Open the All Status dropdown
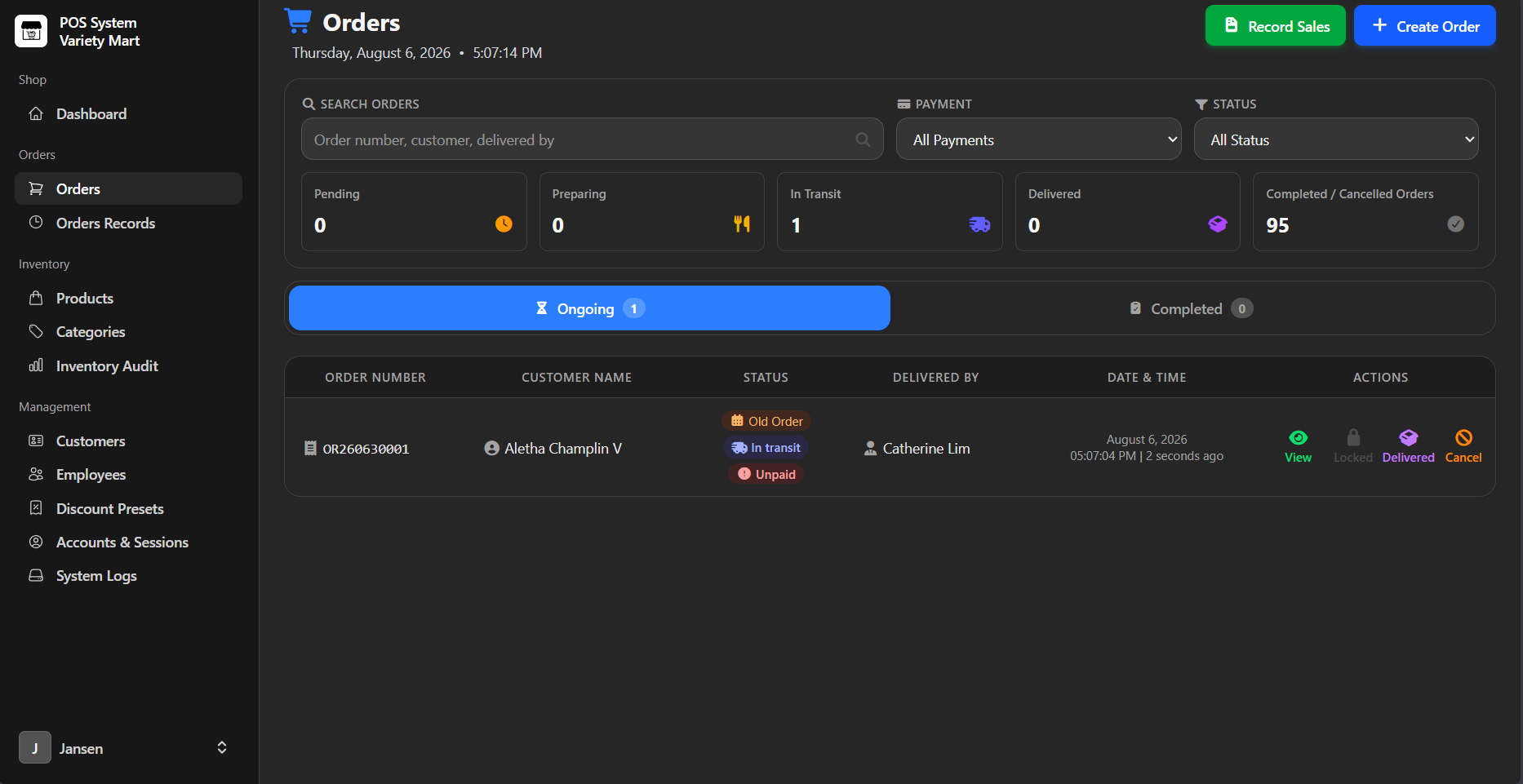1523x784 pixels. [1336, 139]
